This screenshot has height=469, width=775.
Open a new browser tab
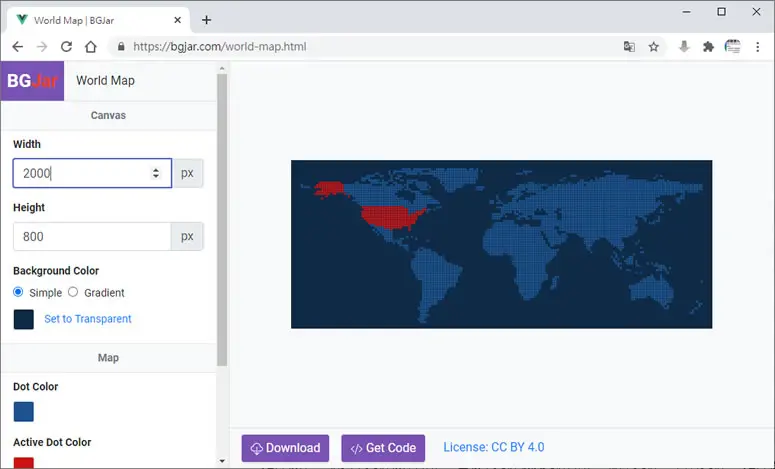click(x=207, y=20)
